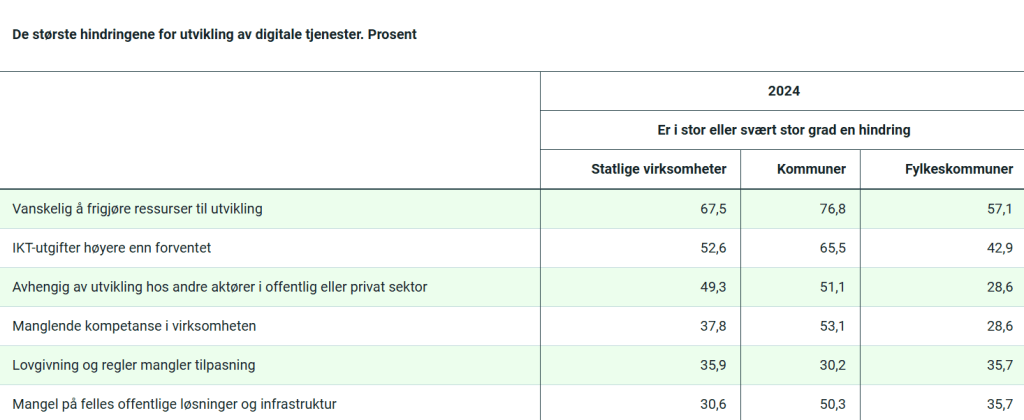Click the 57,1 value cell
1024x420 pixels.
(x=1000, y=209)
